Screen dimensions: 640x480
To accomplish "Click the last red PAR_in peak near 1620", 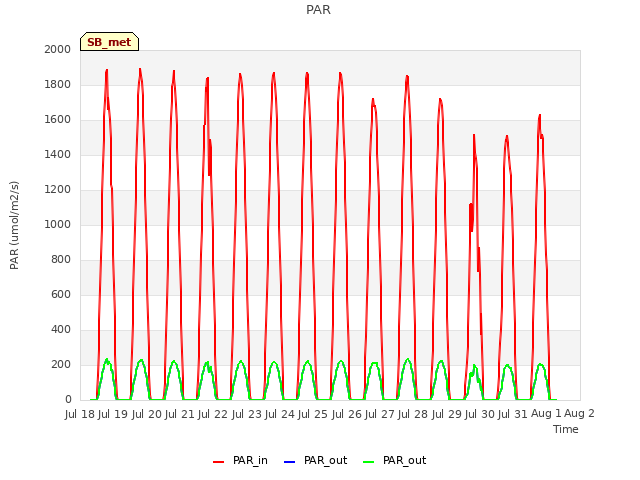I will click(x=540, y=116).
